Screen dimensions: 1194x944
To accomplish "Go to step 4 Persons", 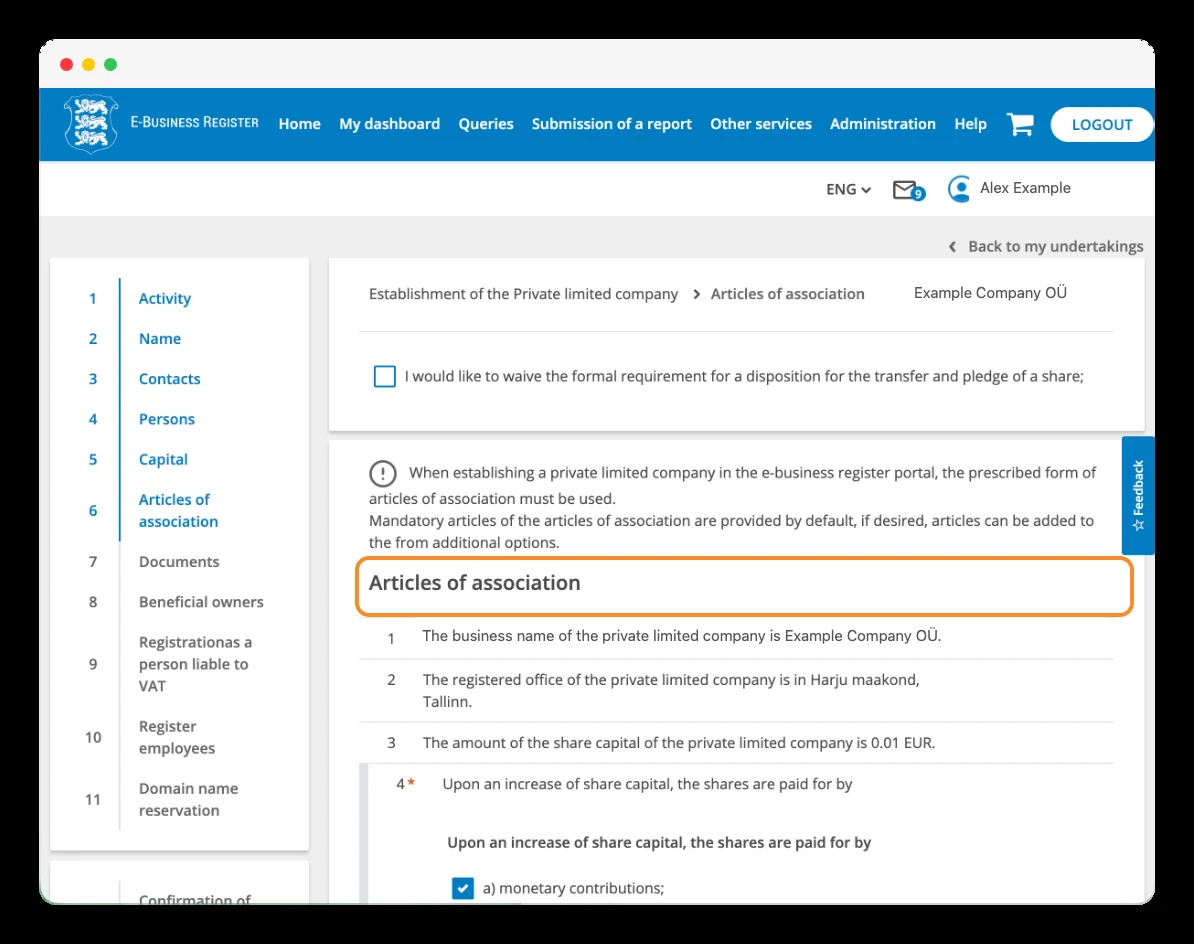I will tap(167, 419).
